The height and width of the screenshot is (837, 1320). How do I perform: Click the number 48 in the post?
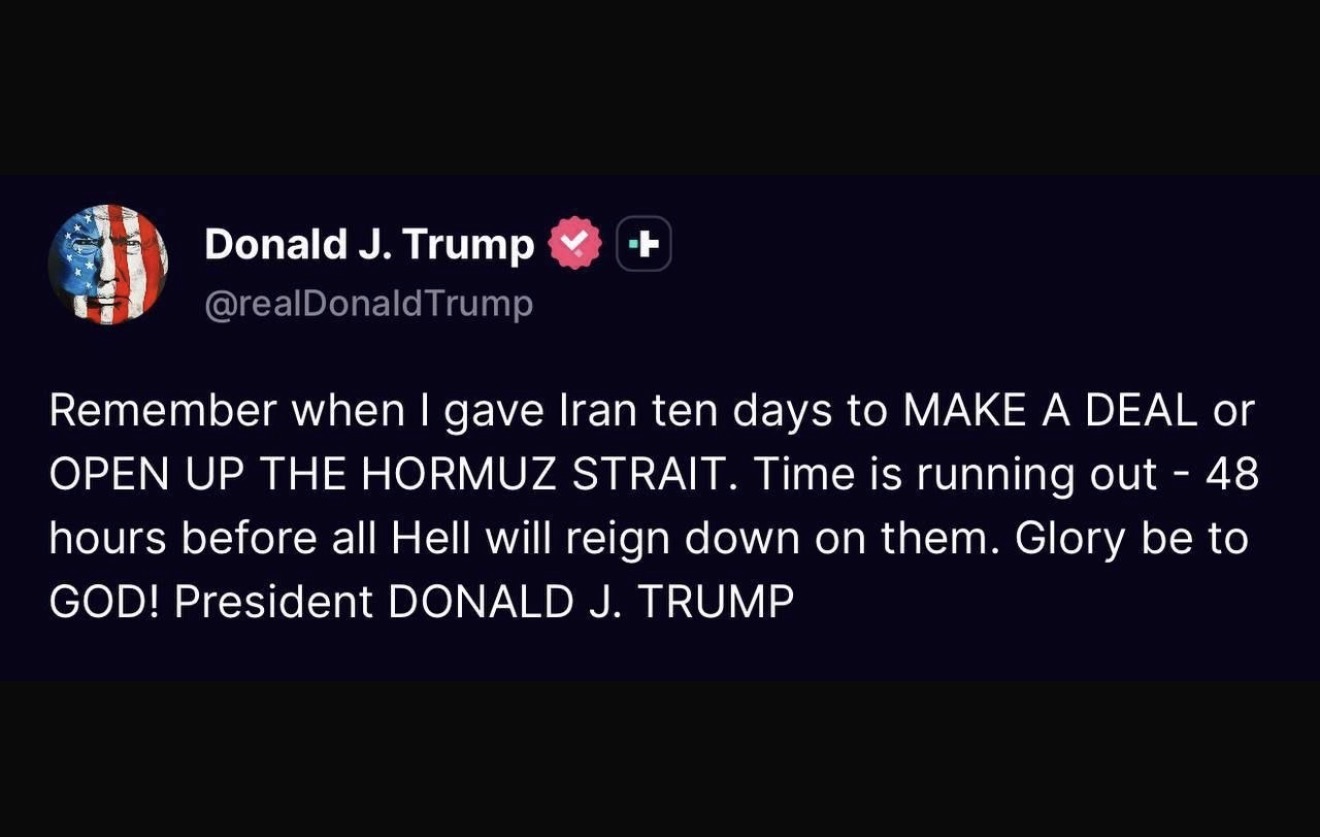pyautogui.click(x=1232, y=475)
